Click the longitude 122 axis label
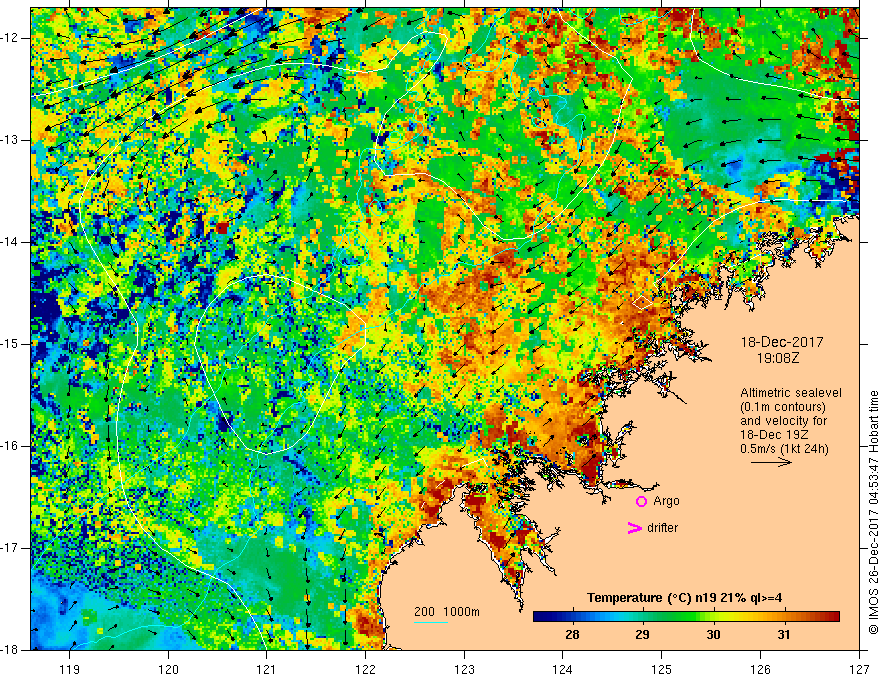This screenshot has width=880, height=680. tap(365, 669)
